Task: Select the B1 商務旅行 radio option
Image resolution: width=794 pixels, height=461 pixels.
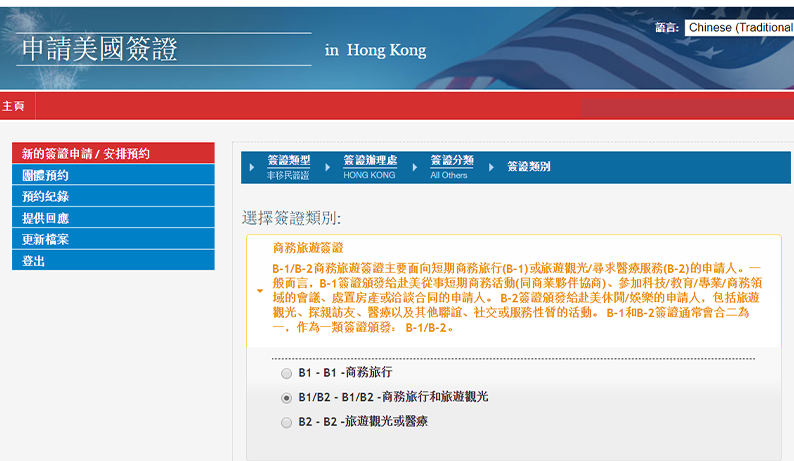Action: 287,373
